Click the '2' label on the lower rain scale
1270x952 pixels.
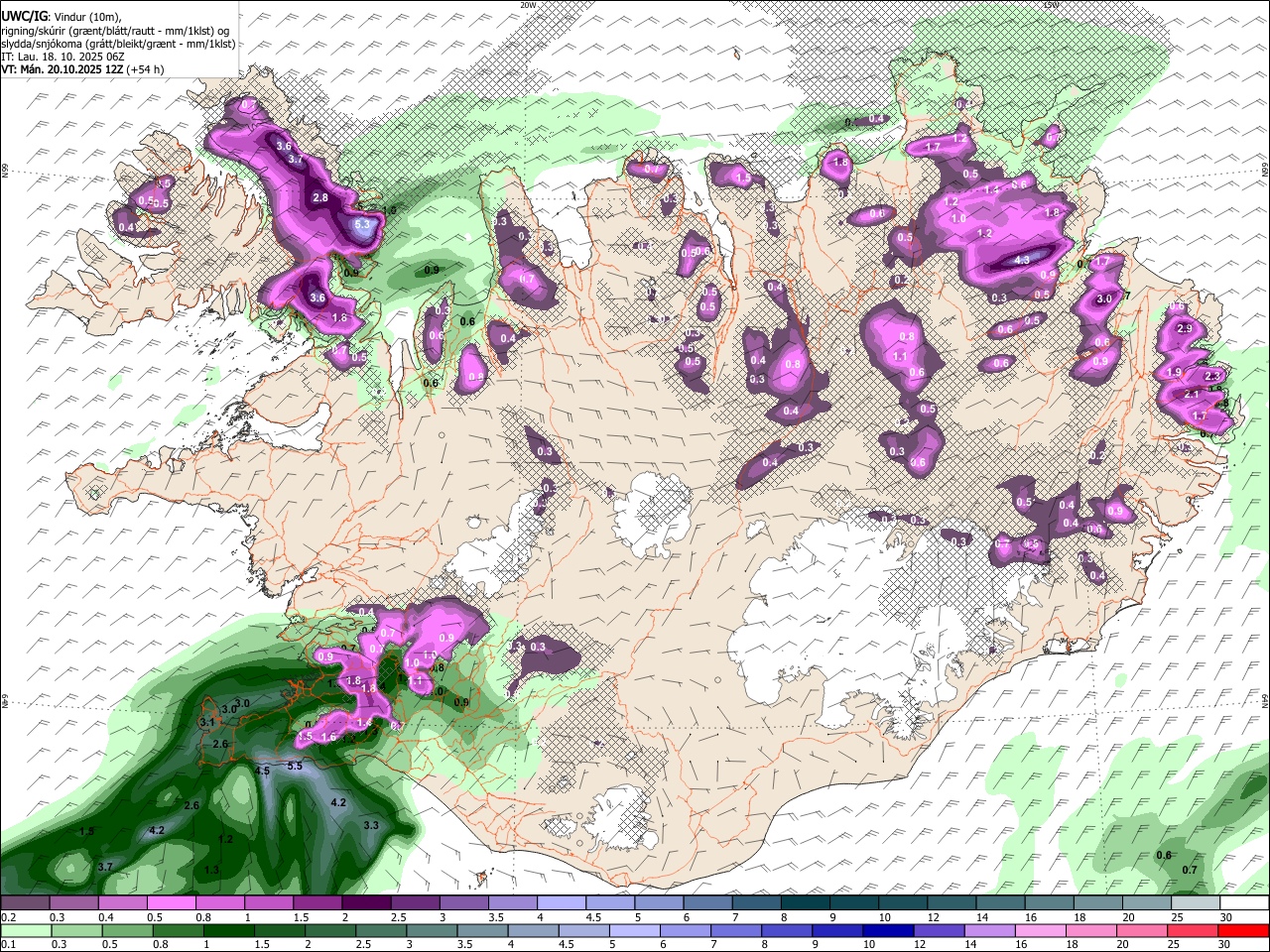coord(308,944)
